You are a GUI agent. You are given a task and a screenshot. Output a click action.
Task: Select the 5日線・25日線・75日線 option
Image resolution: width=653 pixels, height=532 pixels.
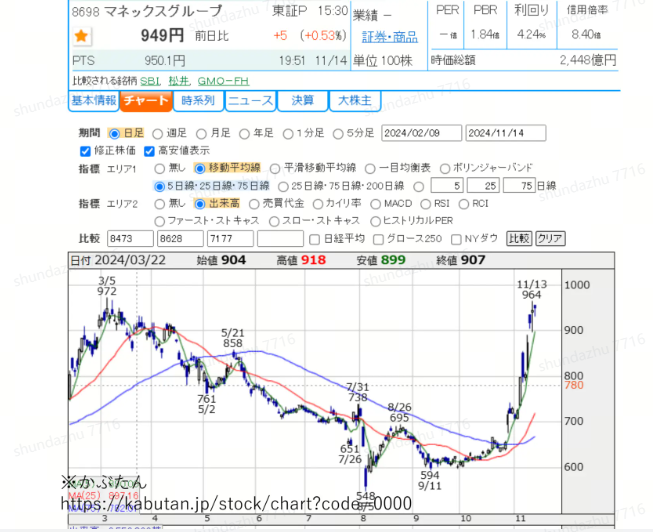point(159,187)
